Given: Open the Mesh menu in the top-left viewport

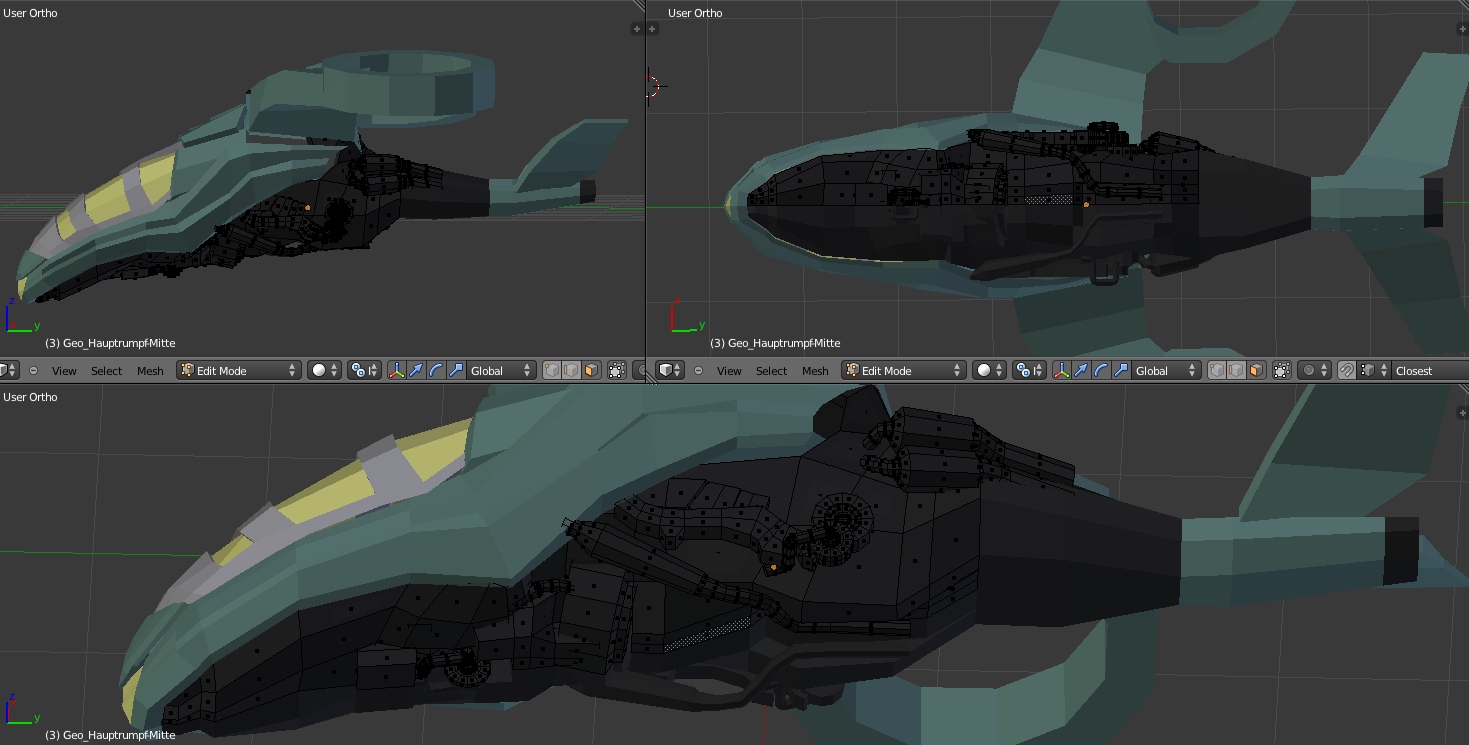Looking at the screenshot, I should click(x=150, y=371).
